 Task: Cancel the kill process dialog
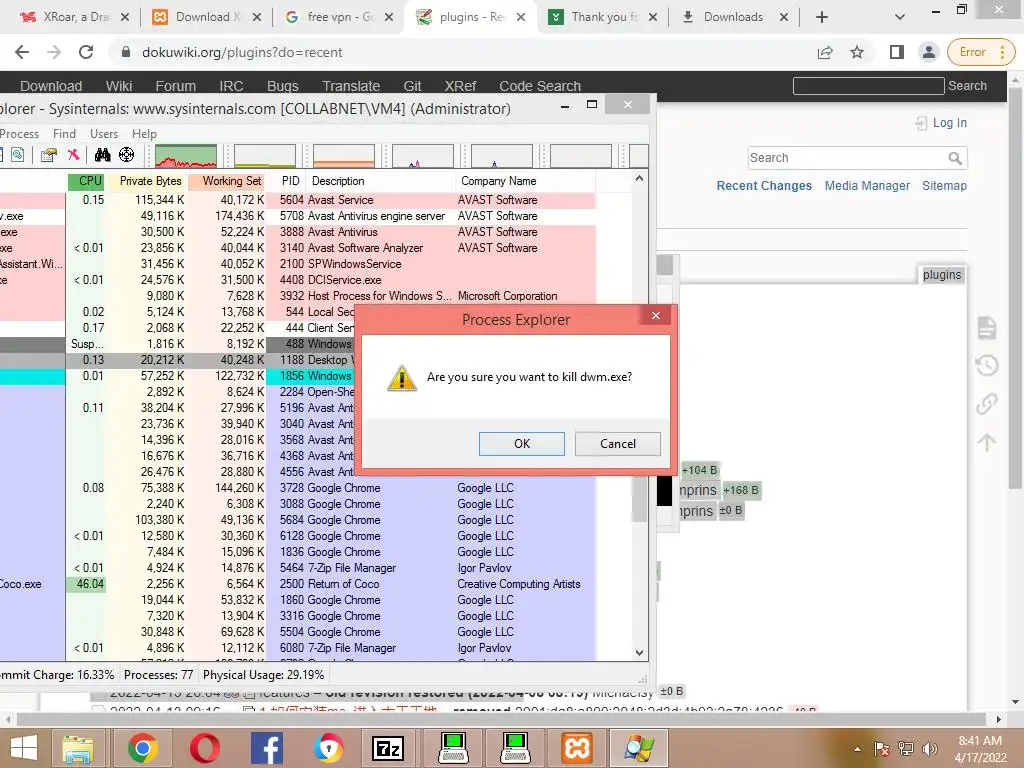617,443
